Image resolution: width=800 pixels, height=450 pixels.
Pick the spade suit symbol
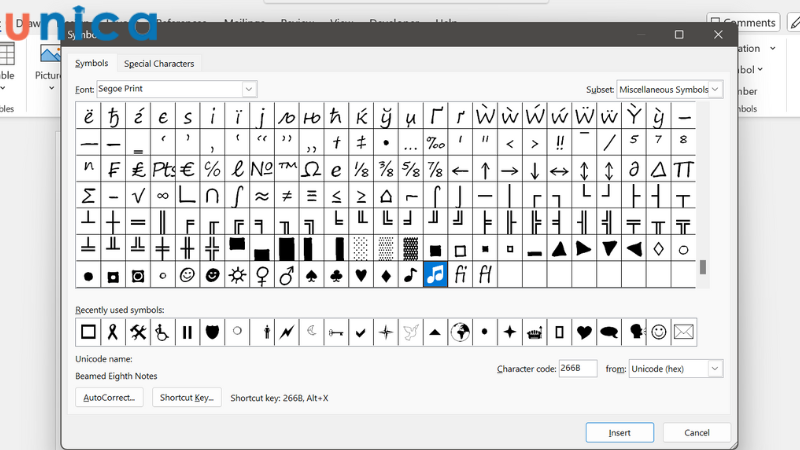coord(310,274)
